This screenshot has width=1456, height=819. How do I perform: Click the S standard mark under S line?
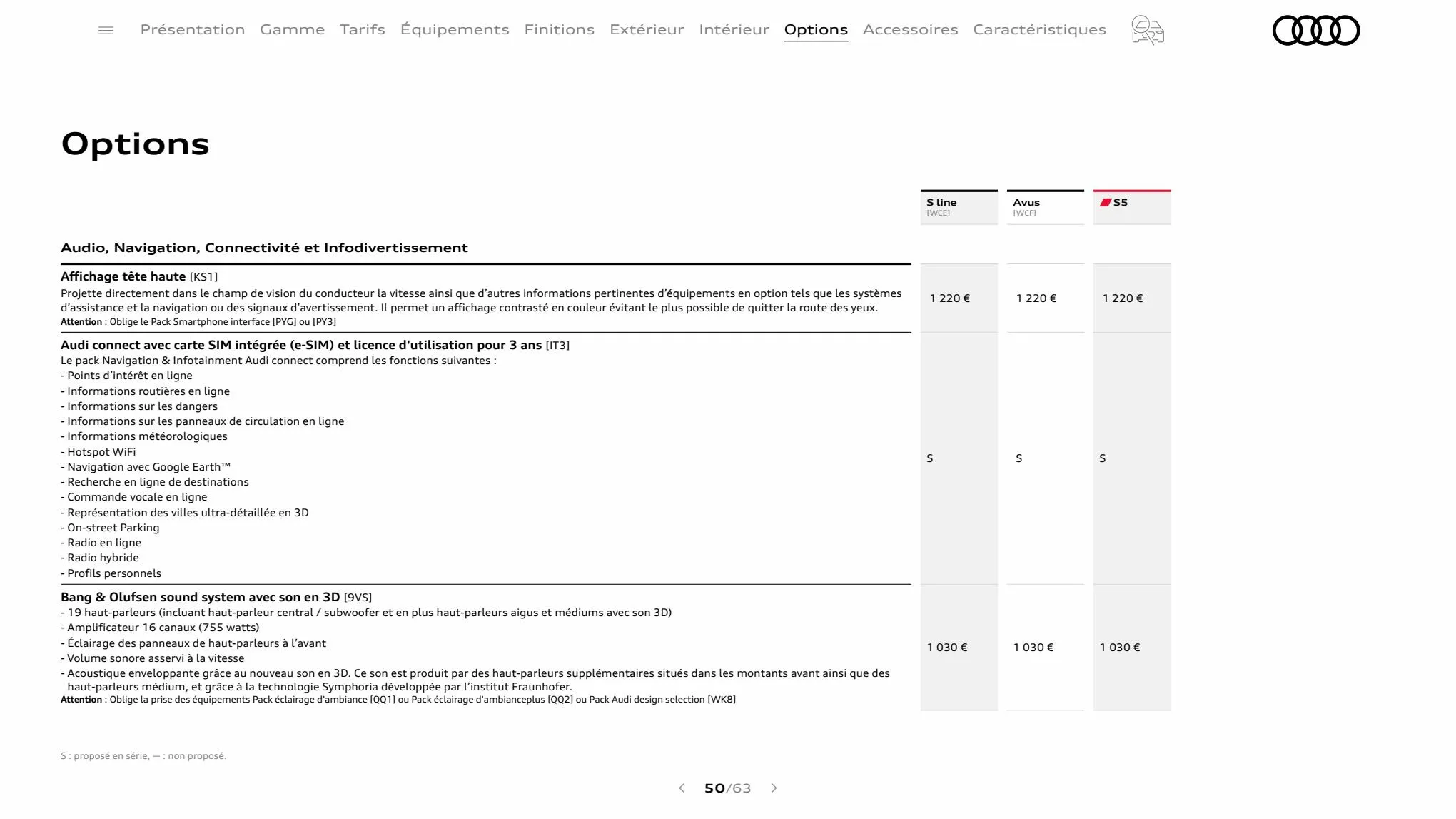pyautogui.click(x=930, y=458)
